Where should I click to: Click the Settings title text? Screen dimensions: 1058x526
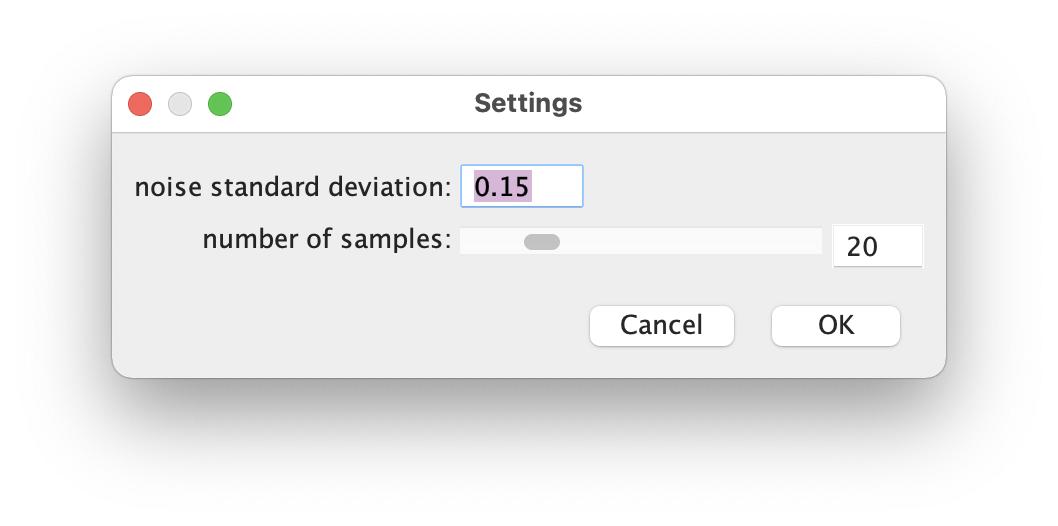pyautogui.click(x=528, y=104)
